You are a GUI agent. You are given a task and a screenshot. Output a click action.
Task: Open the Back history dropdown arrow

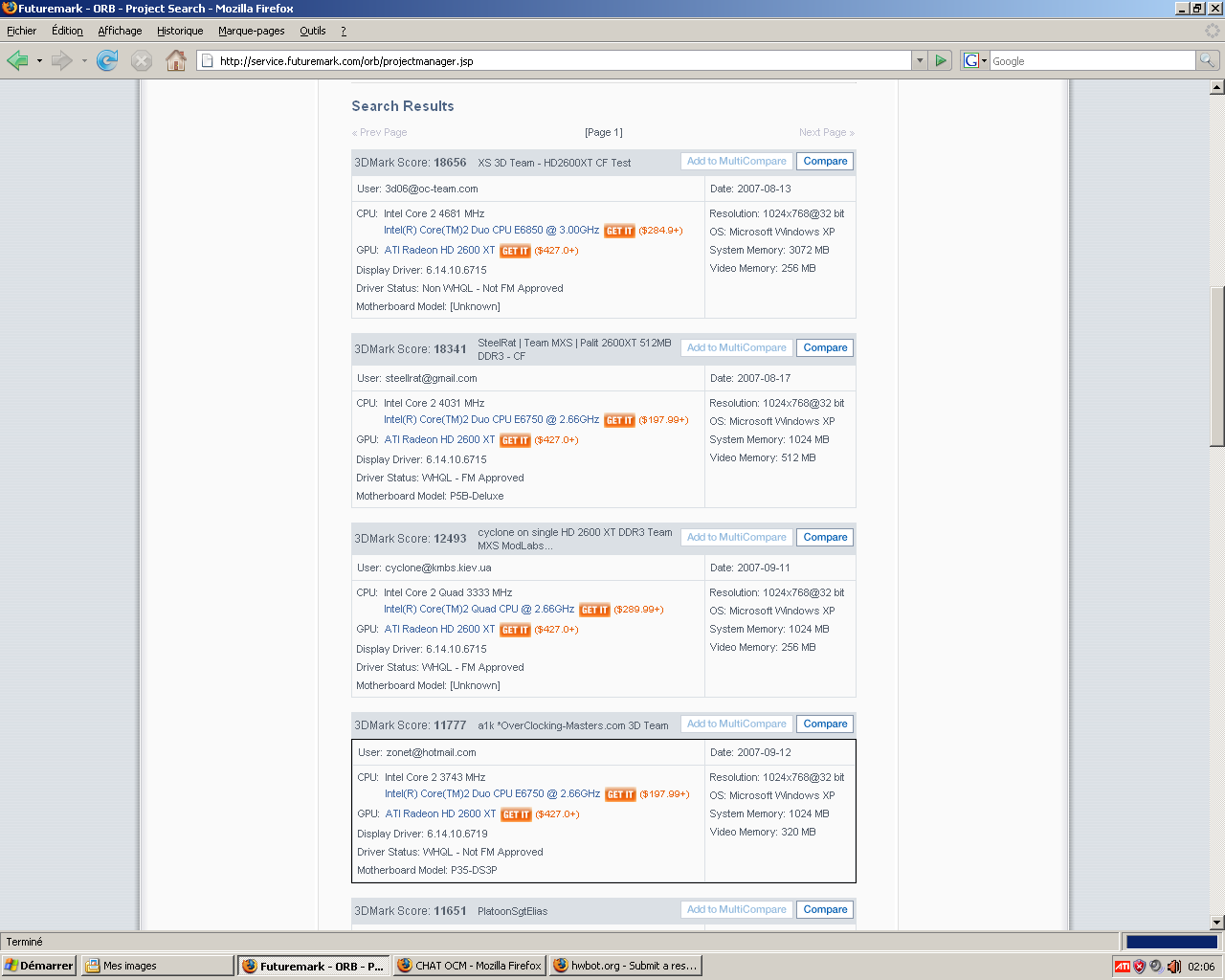39,61
